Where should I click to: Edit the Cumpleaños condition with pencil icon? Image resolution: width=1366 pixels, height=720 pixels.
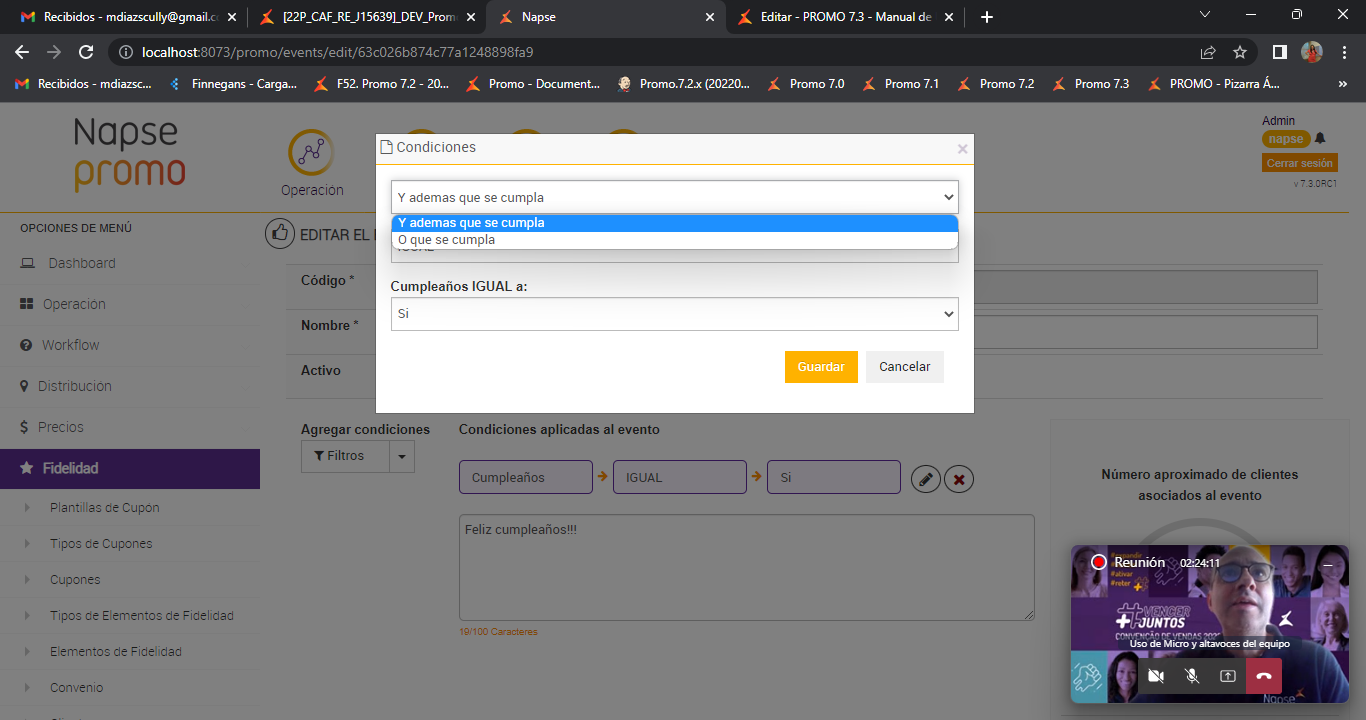click(x=926, y=479)
